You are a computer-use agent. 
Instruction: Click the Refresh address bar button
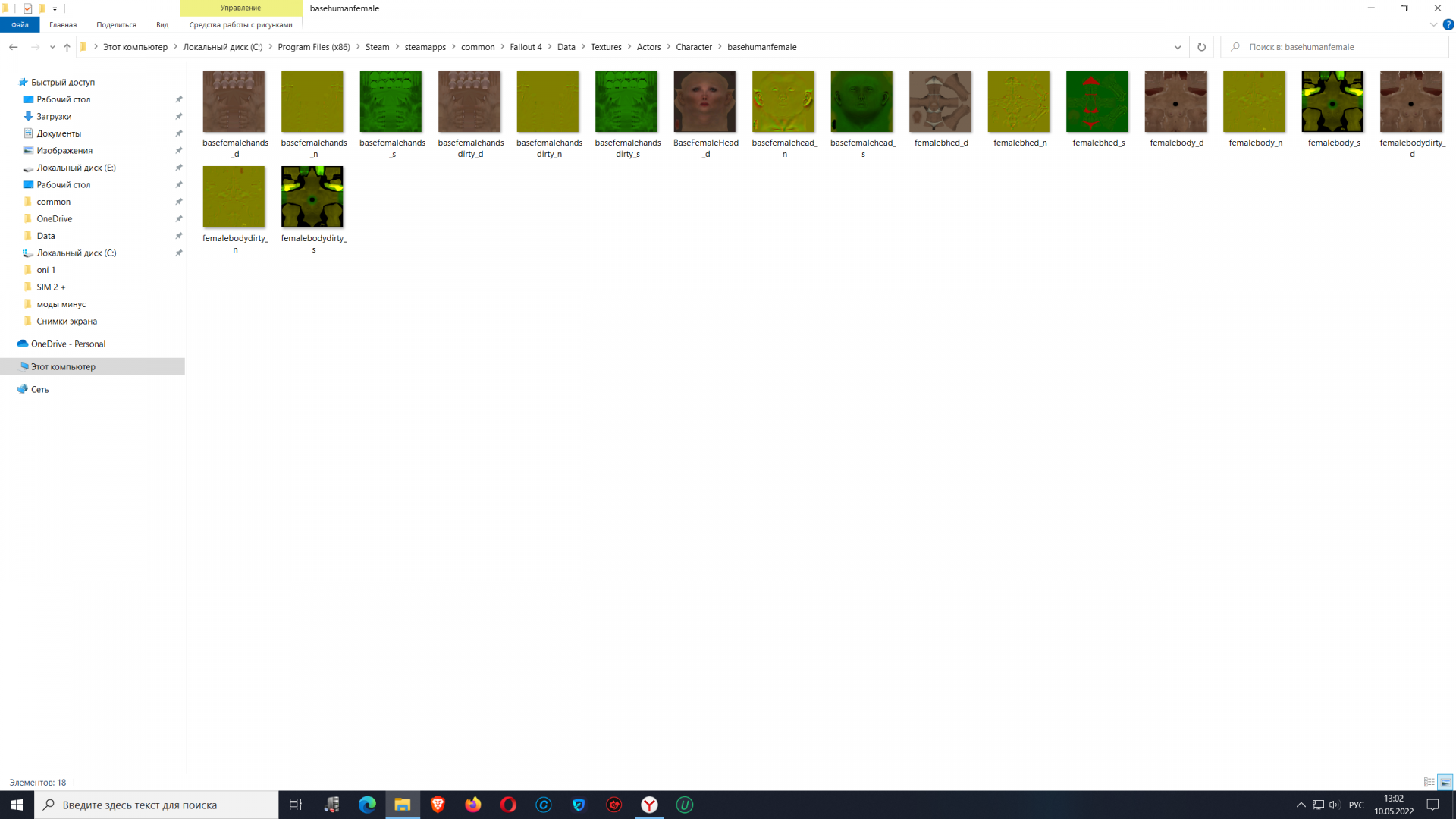(1201, 47)
